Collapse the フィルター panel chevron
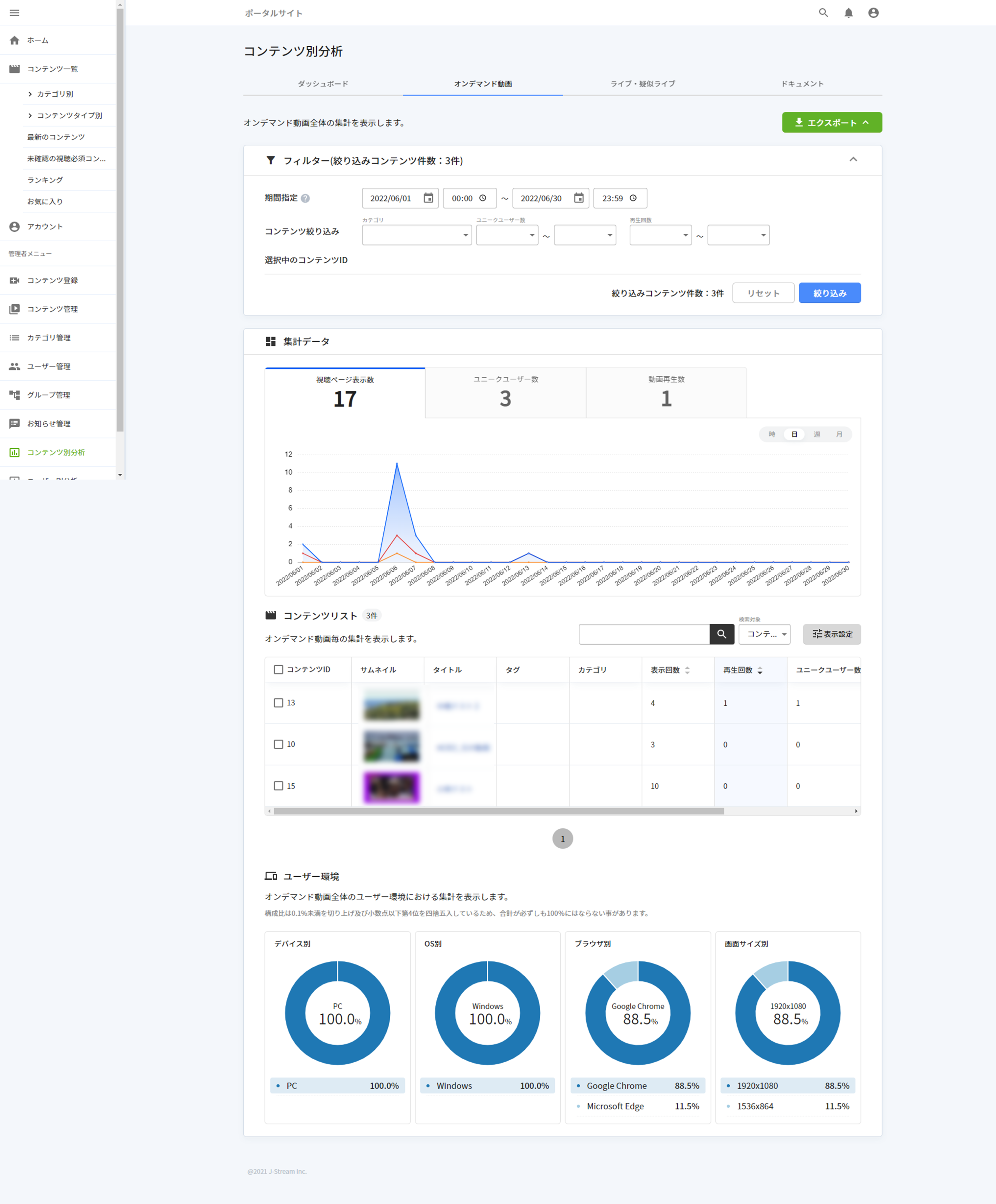996x1204 pixels. [x=853, y=160]
